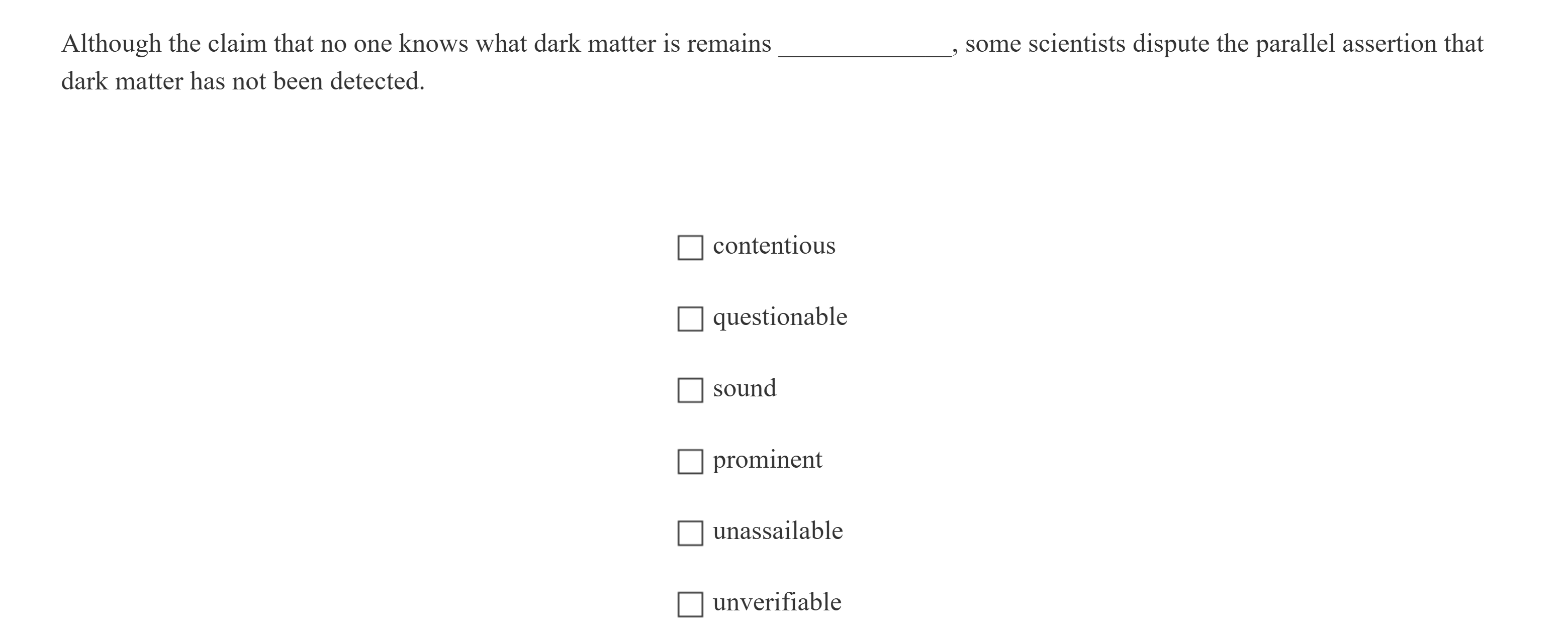Click the second sentence line about detection
The image size is (1568, 636).
pos(242,81)
